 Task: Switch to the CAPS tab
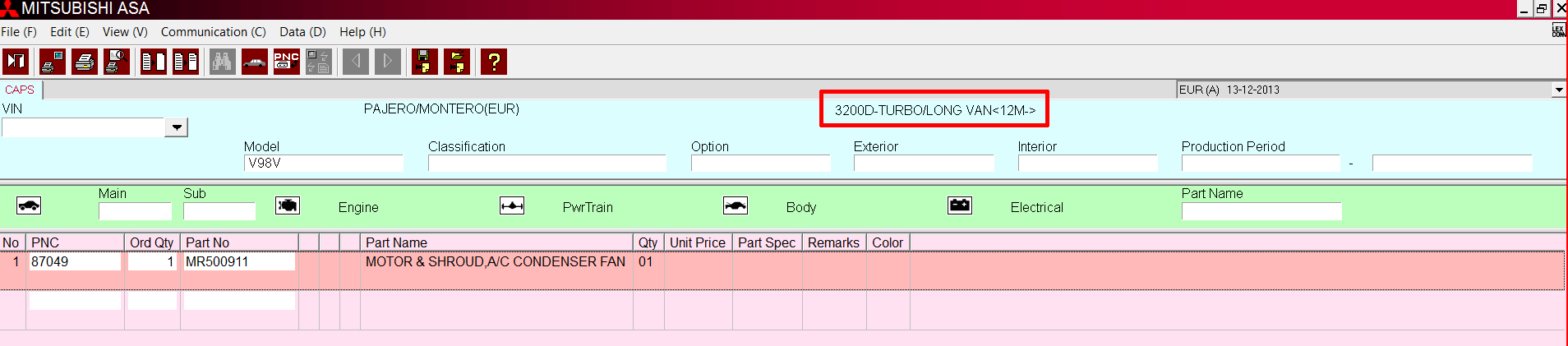pos(20,90)
